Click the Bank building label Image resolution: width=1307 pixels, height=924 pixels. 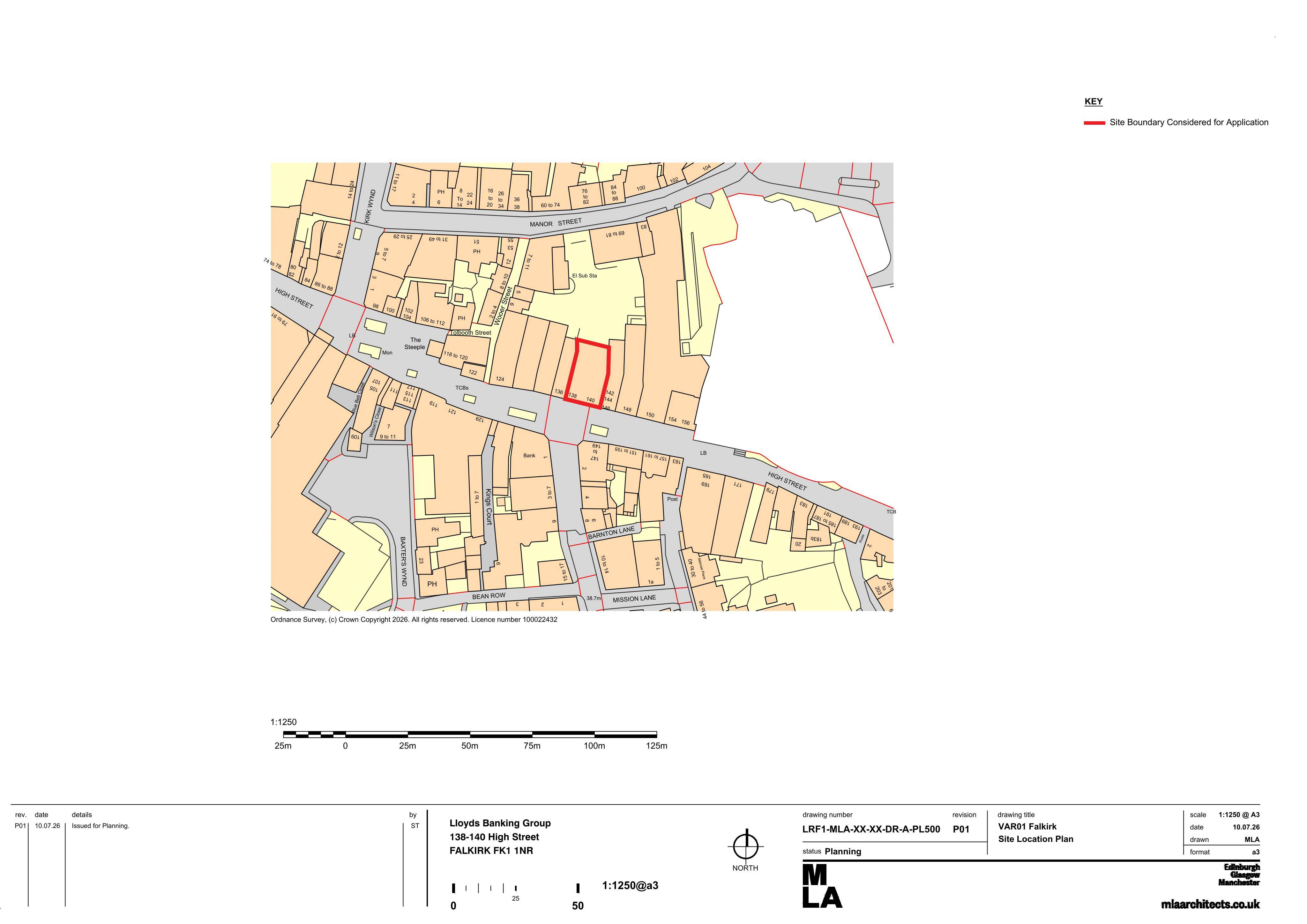click(x=529, y=455)
